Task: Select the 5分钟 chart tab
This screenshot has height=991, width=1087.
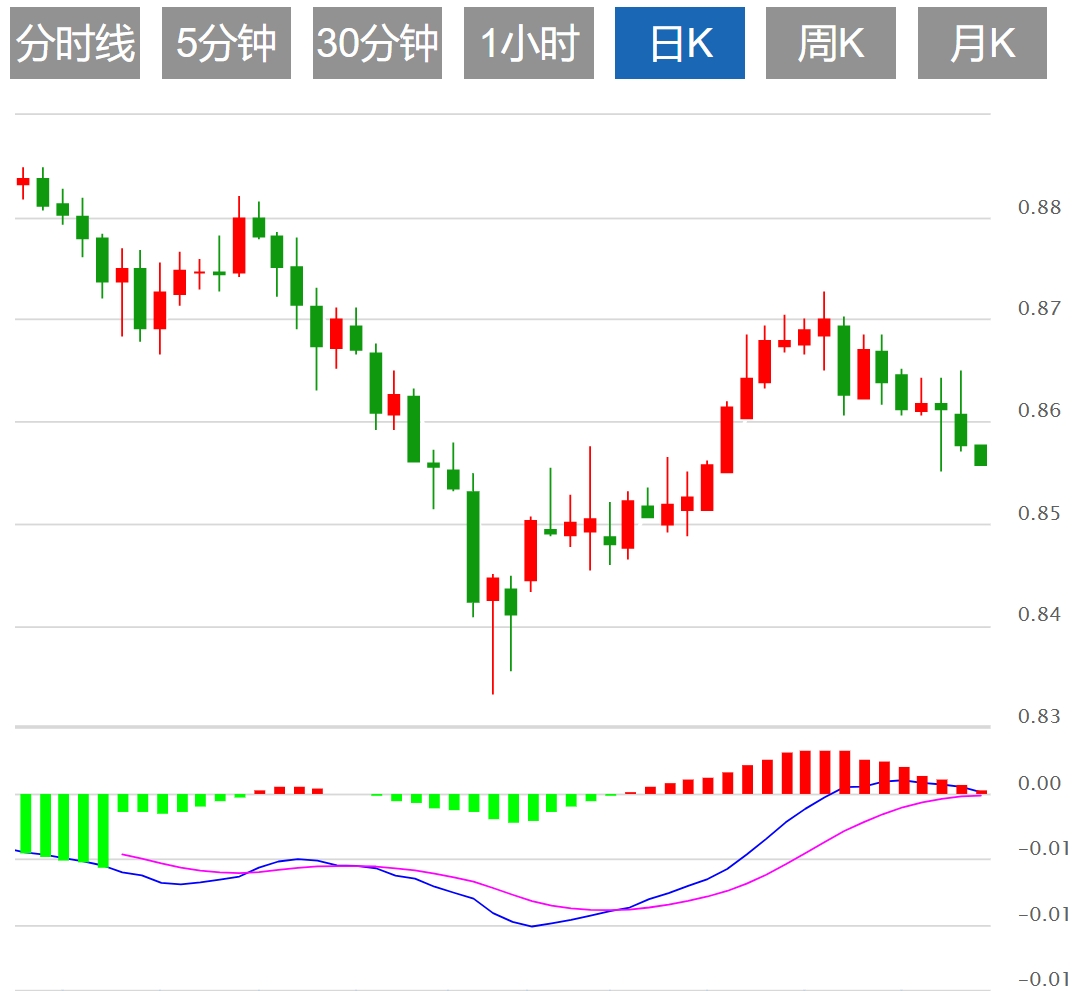Action: click(x=226, y=43)
